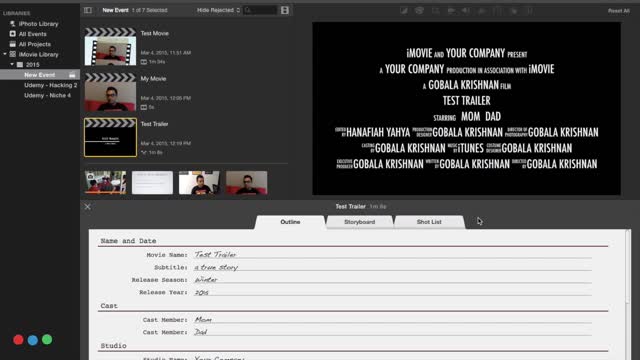Collapse the 2015 disclosure triangle

point(12,64)
